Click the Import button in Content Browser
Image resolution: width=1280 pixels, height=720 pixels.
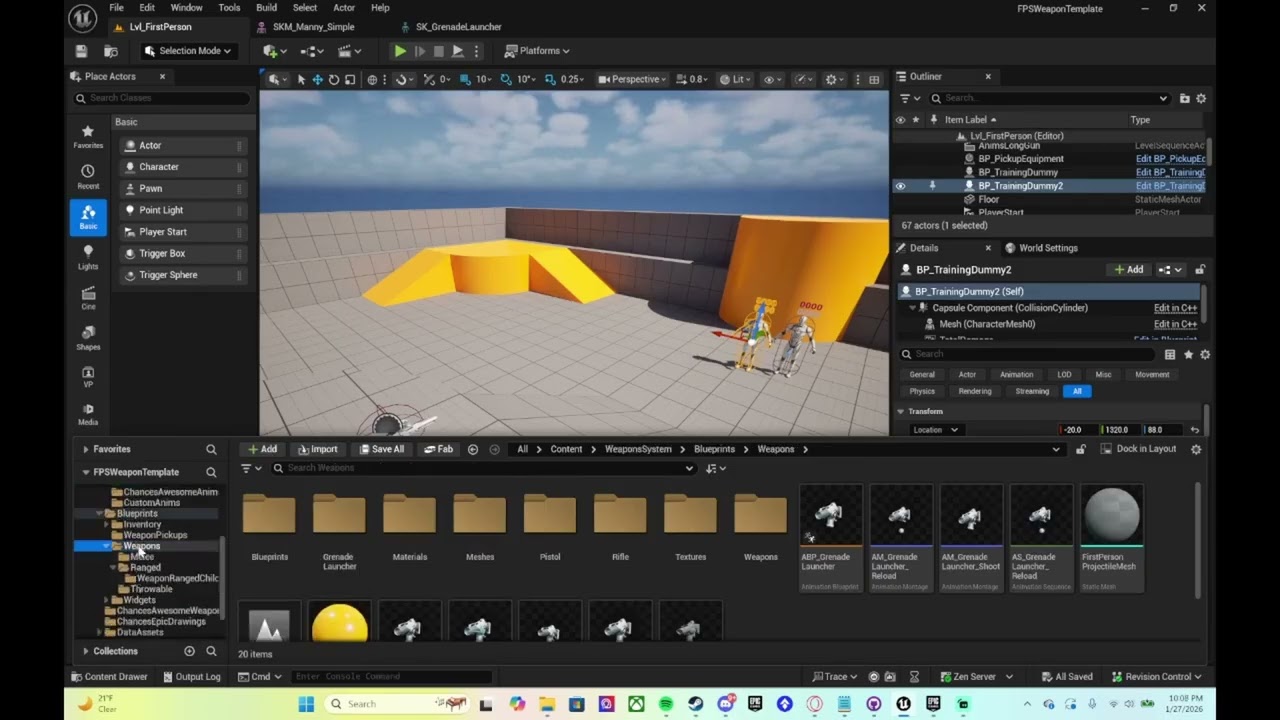[318, 450]
